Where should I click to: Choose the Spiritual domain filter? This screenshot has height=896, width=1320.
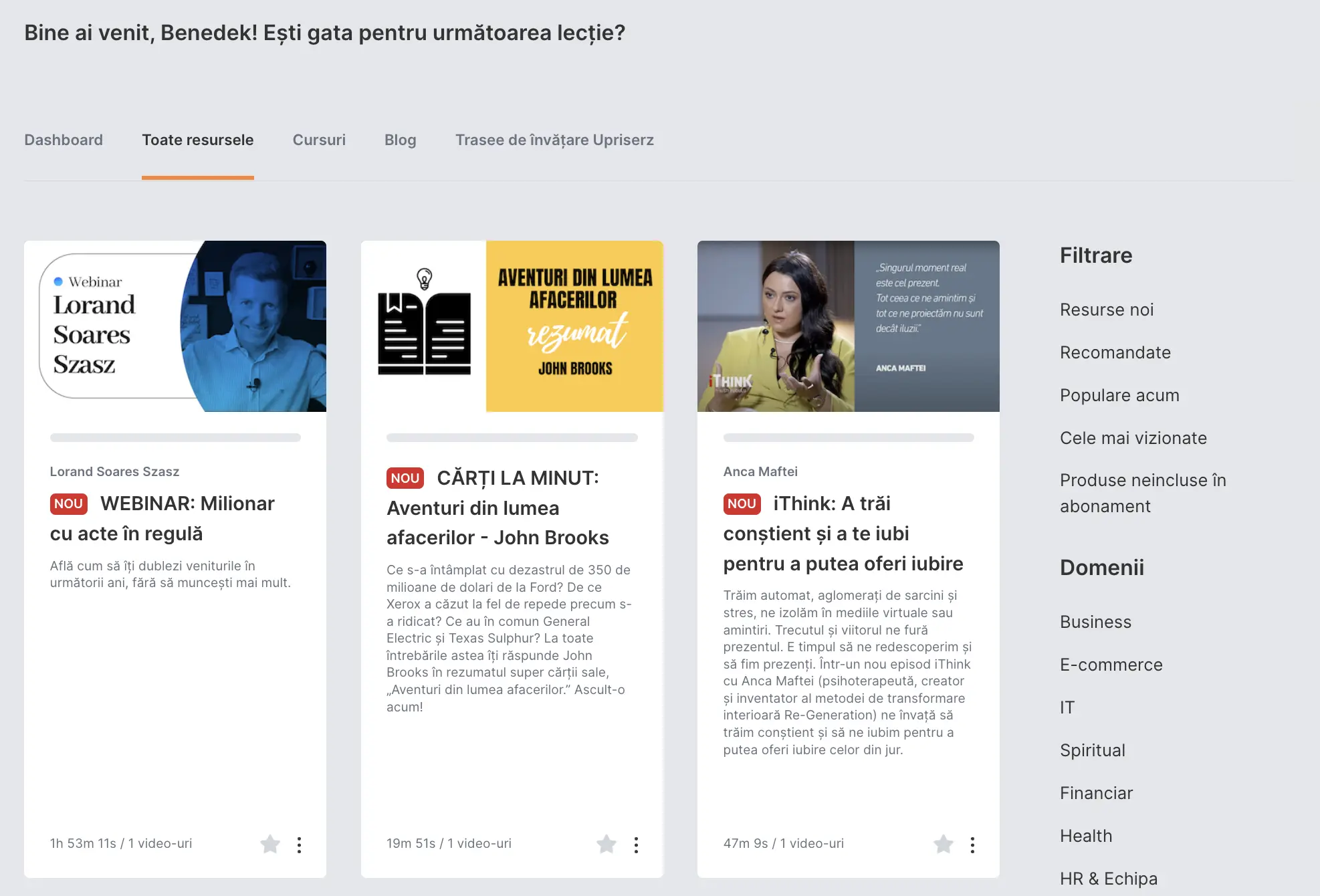click(x=1093, y=750)
